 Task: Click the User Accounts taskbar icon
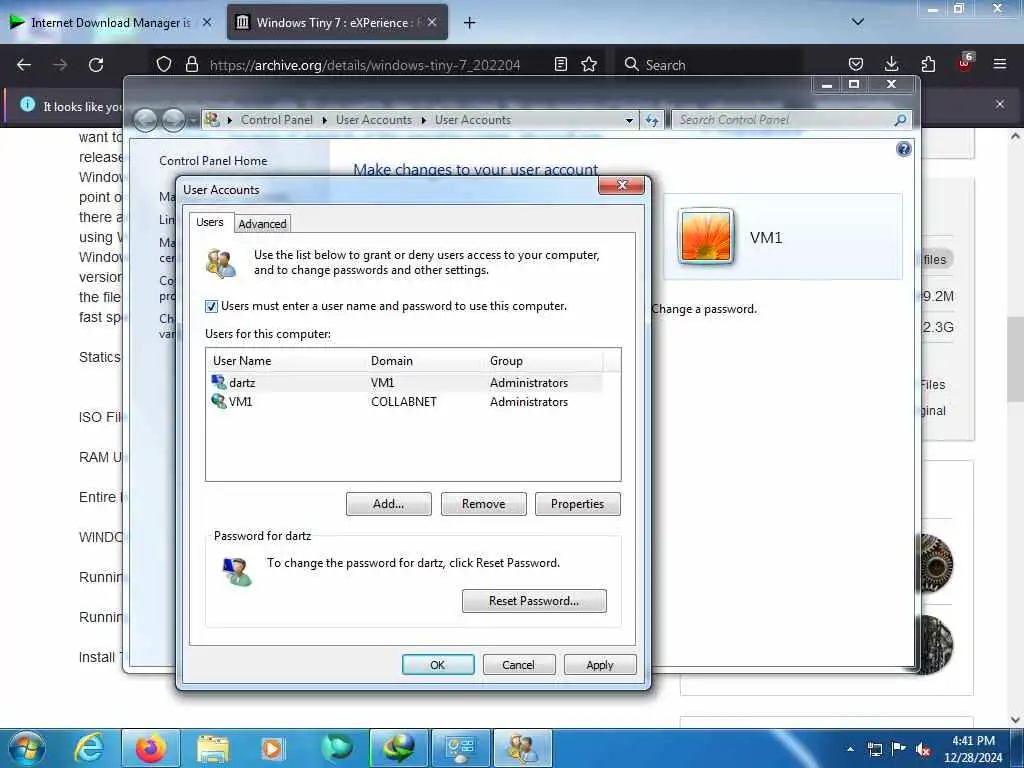pyautogui.click(x=522, y=748)
